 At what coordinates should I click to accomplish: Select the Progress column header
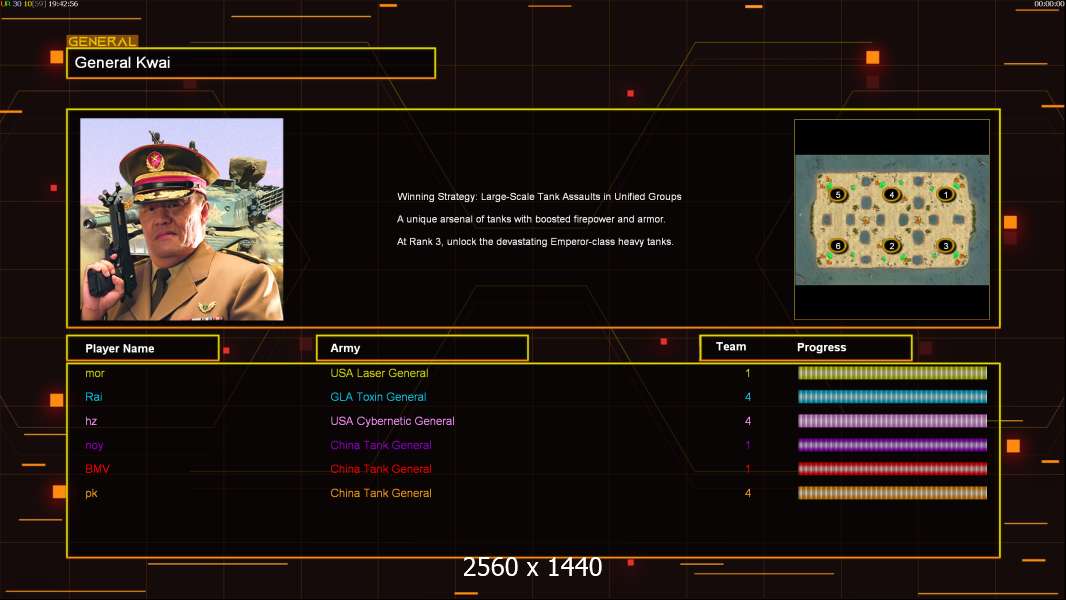tap(821, 348)
